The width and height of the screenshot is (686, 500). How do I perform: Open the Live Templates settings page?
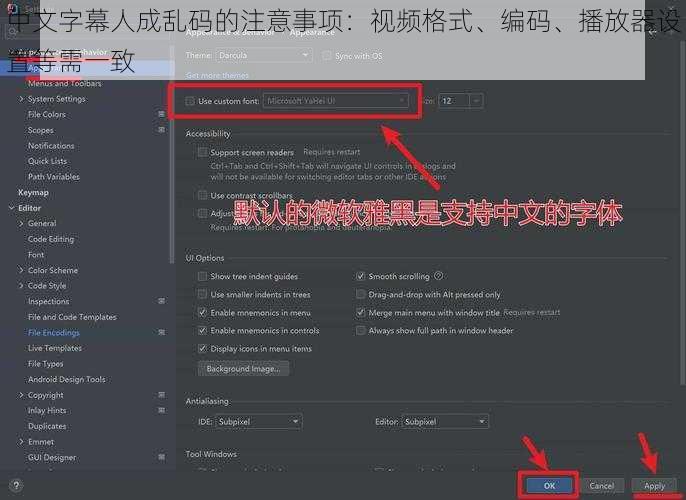pos(55,348)
